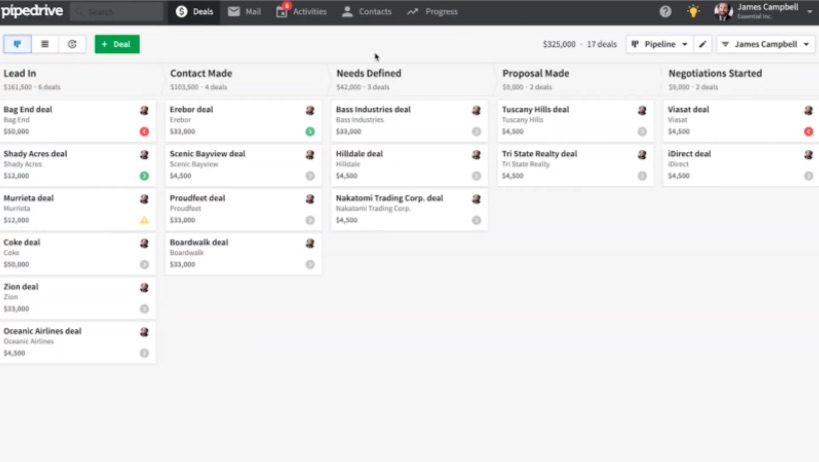This screenshot has height=462, width=819.
Task: Switch to pipeline board view
Action: pyautogui.click(x=17, y=44)
